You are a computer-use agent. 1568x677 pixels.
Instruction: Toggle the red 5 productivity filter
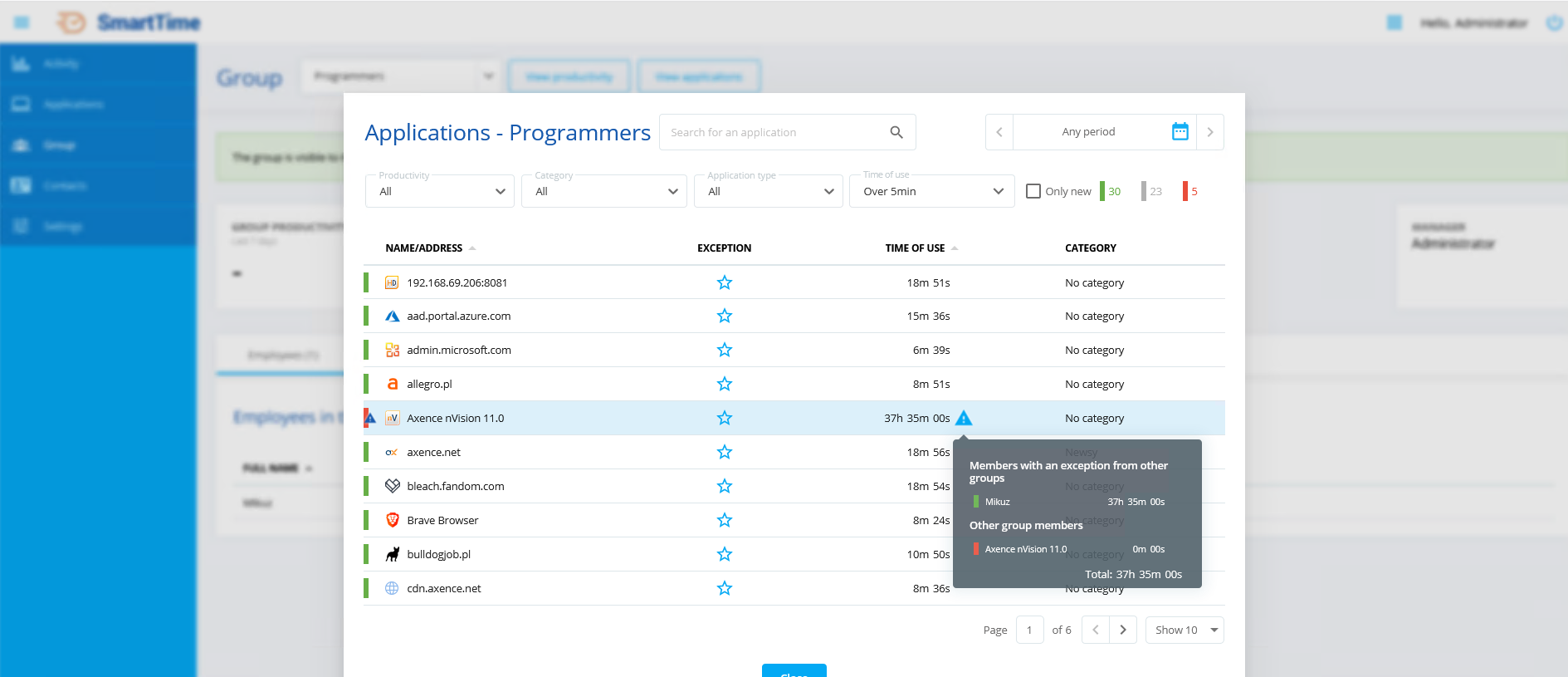click(x=1190, y=191)
